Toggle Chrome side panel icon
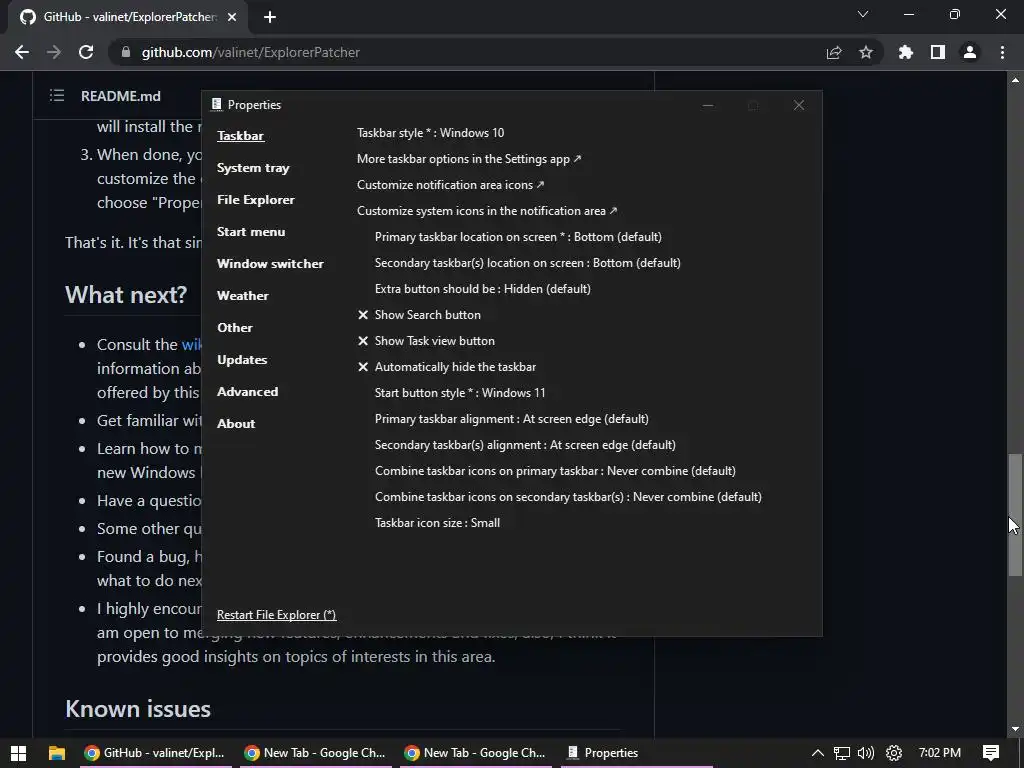Viewport: 1024px width, 768px height. tap(938, 52)
